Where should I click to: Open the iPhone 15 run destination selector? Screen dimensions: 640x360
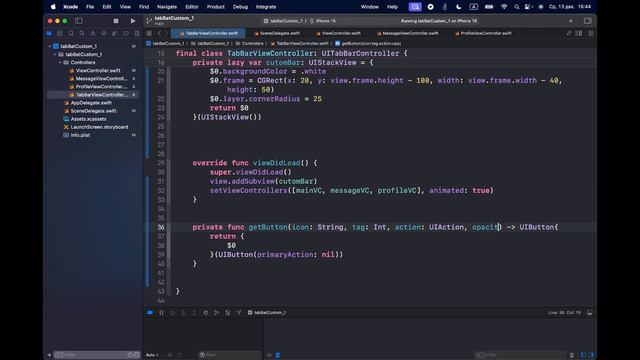(x=323, y=21)
